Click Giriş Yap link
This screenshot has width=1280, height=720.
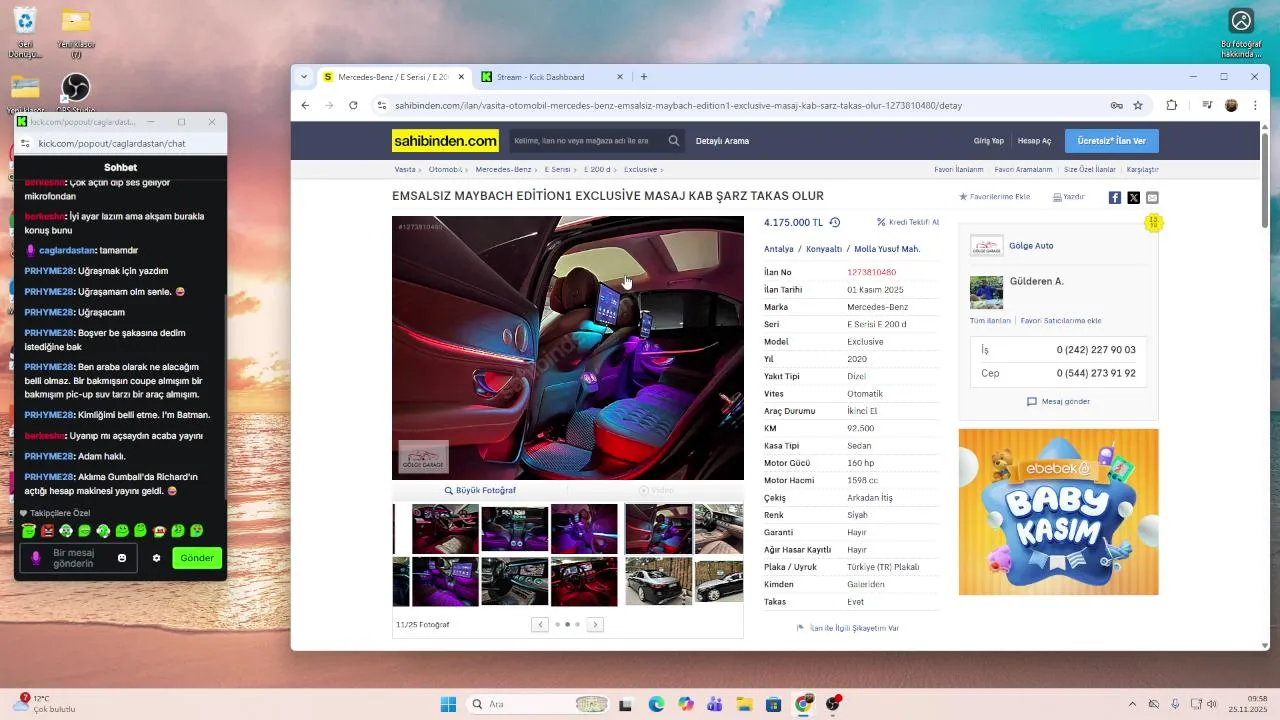(x=989, y=141)
